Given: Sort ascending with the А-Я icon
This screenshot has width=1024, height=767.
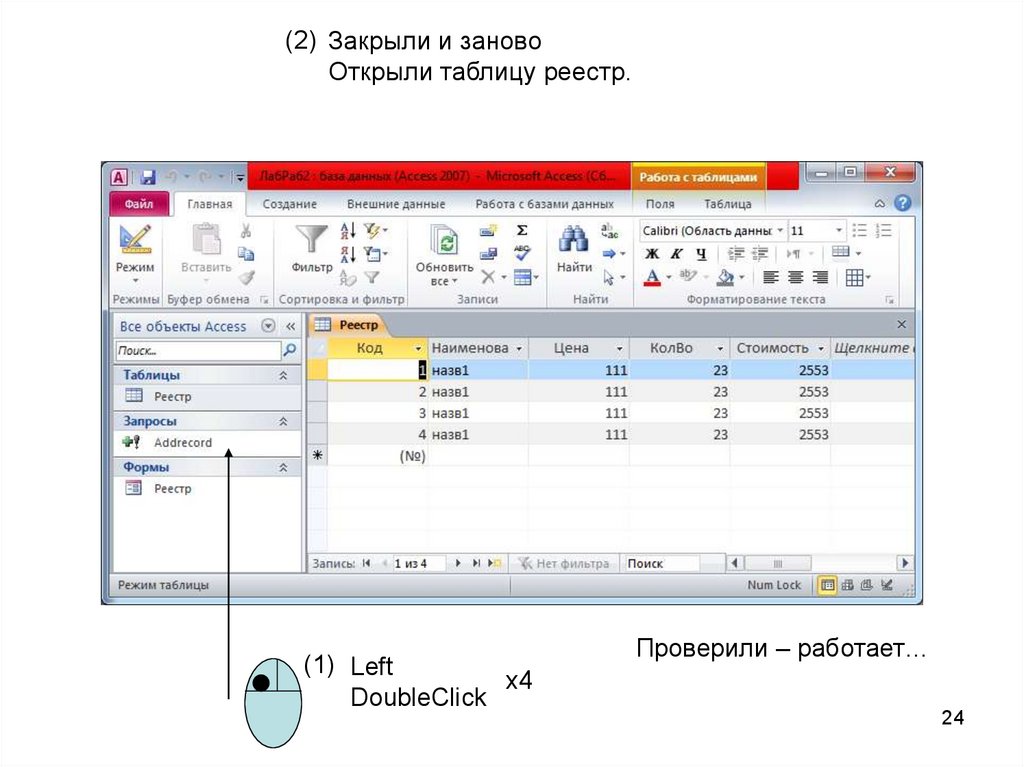Looking at the screenshot, I should pyautogui.click(x=349, y=231).
